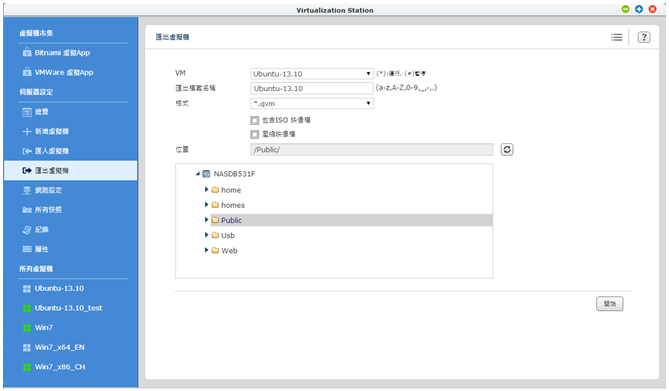This screenshot has width=669, height=391.
Task: Minimize the Virtualization Station window
Action: (x=625, y=9)
